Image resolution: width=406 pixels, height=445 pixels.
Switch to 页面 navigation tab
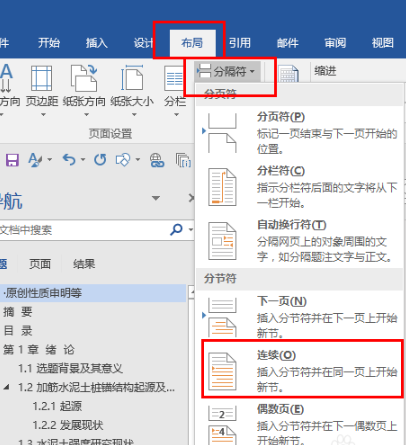(x=40, y=264)
